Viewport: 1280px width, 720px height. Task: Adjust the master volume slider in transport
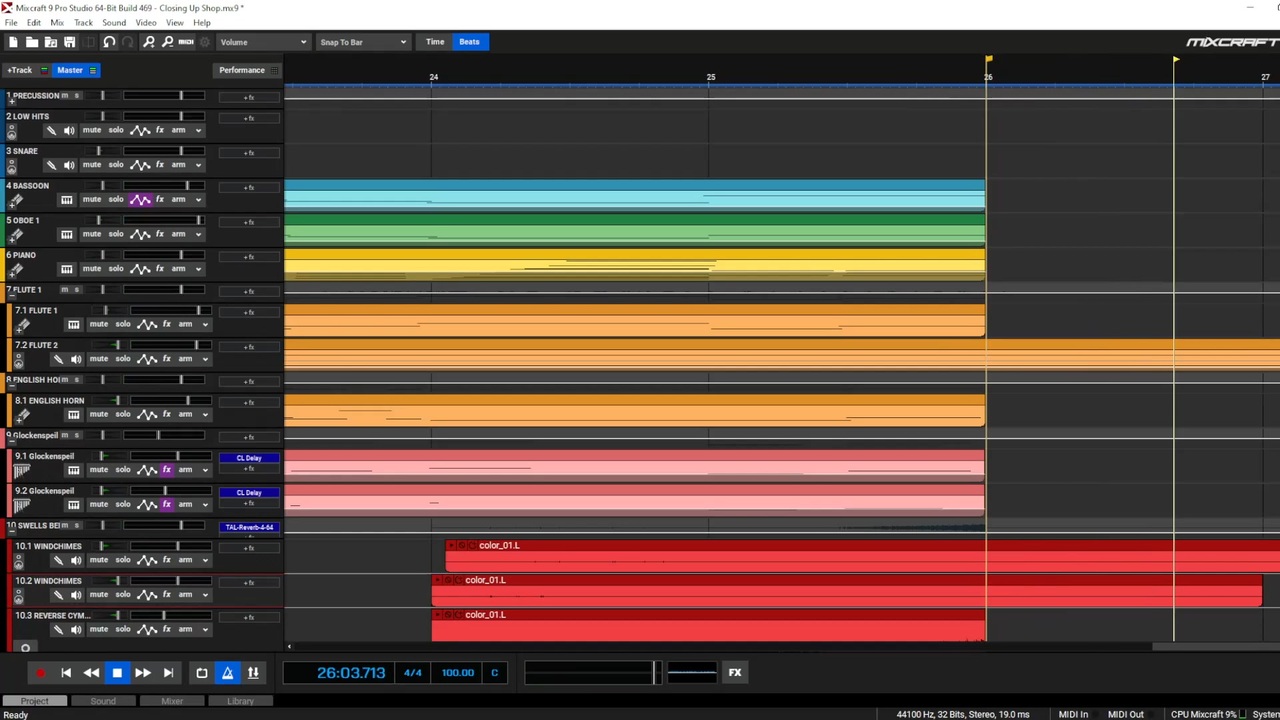tap(591, 673)
